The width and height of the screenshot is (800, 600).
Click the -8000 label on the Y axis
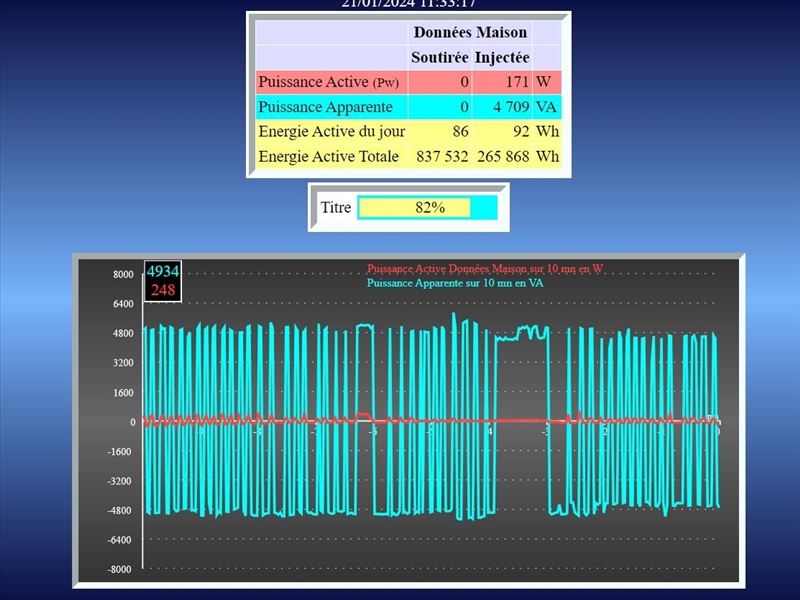(120, 569)
